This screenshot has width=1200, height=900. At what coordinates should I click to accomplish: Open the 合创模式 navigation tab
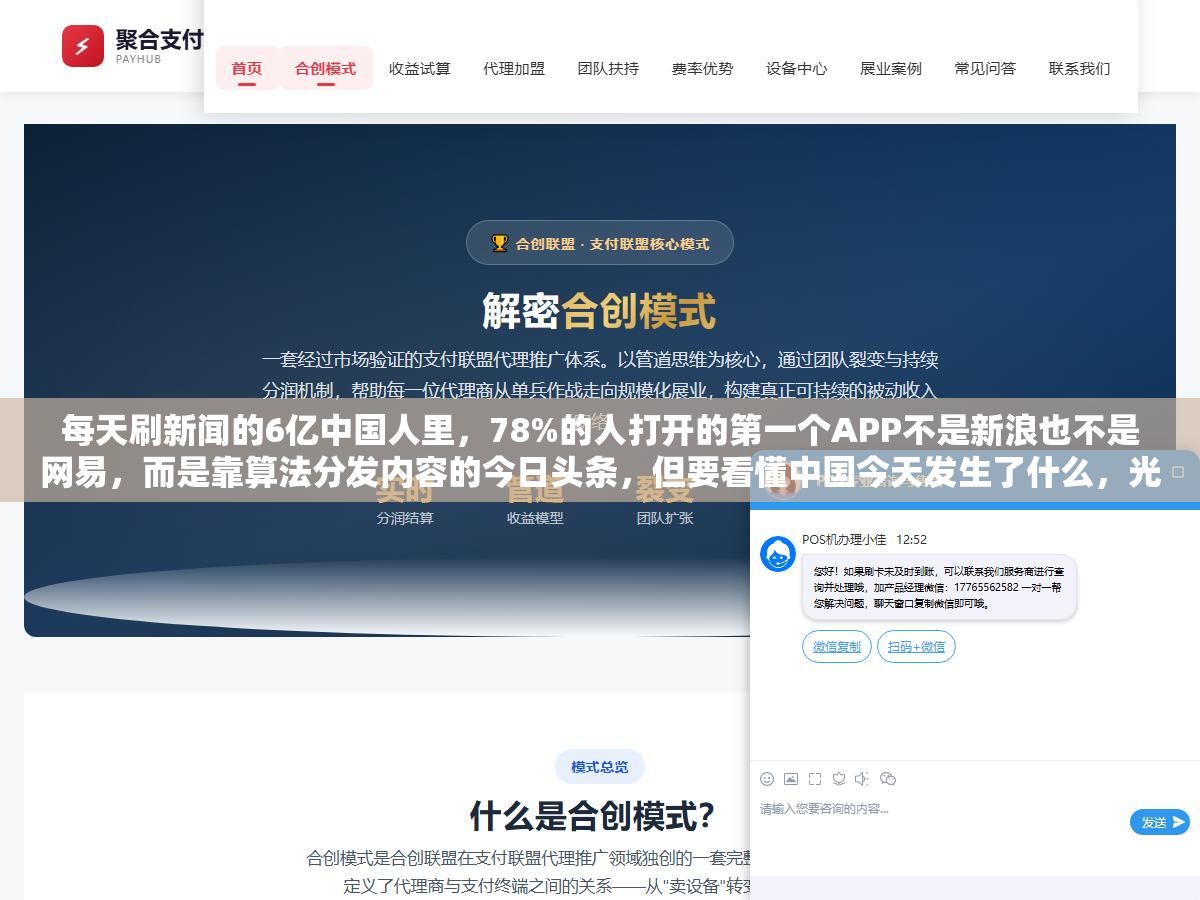(326, 68)
